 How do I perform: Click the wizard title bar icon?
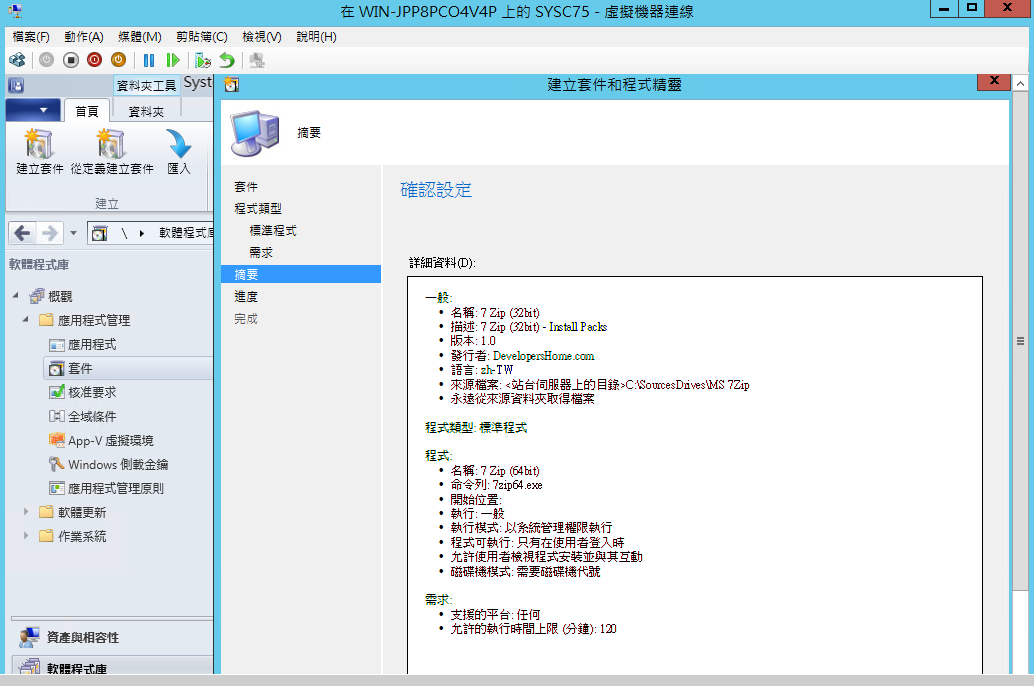pyautogui.click(x=231, y=84)
